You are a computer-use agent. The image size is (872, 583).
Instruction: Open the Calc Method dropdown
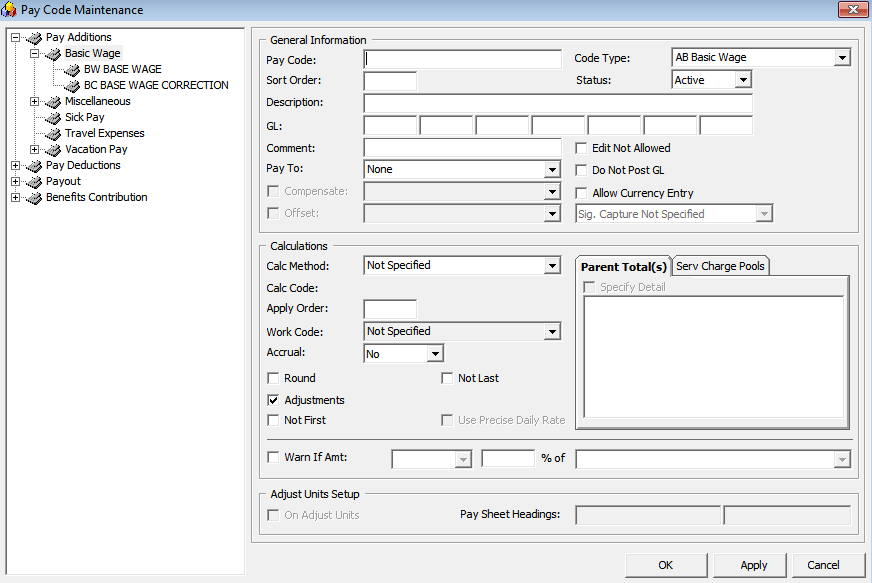click(553, 264)
